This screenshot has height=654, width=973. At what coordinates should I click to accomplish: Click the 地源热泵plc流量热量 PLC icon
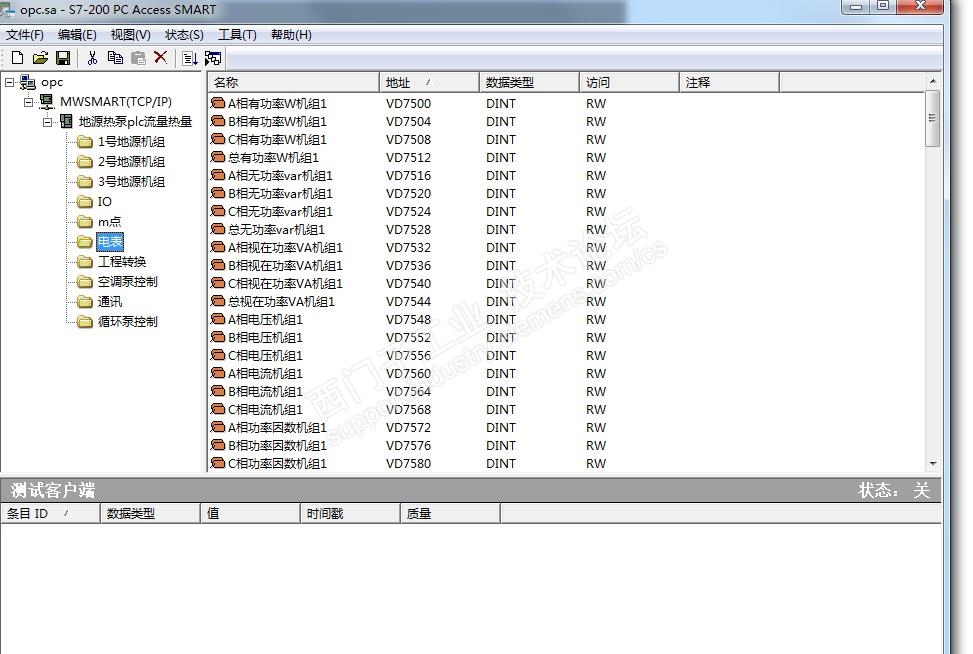(x=66, y=121)
